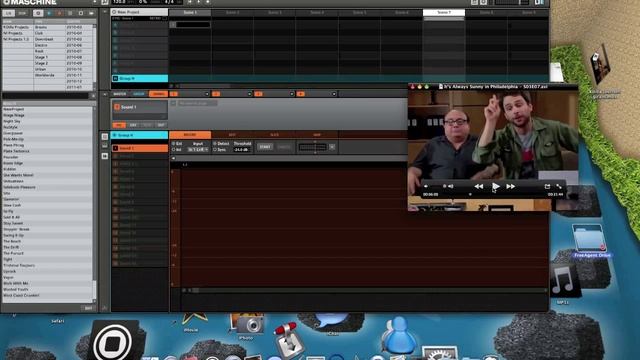Click the Group H header above sounds

140,135
